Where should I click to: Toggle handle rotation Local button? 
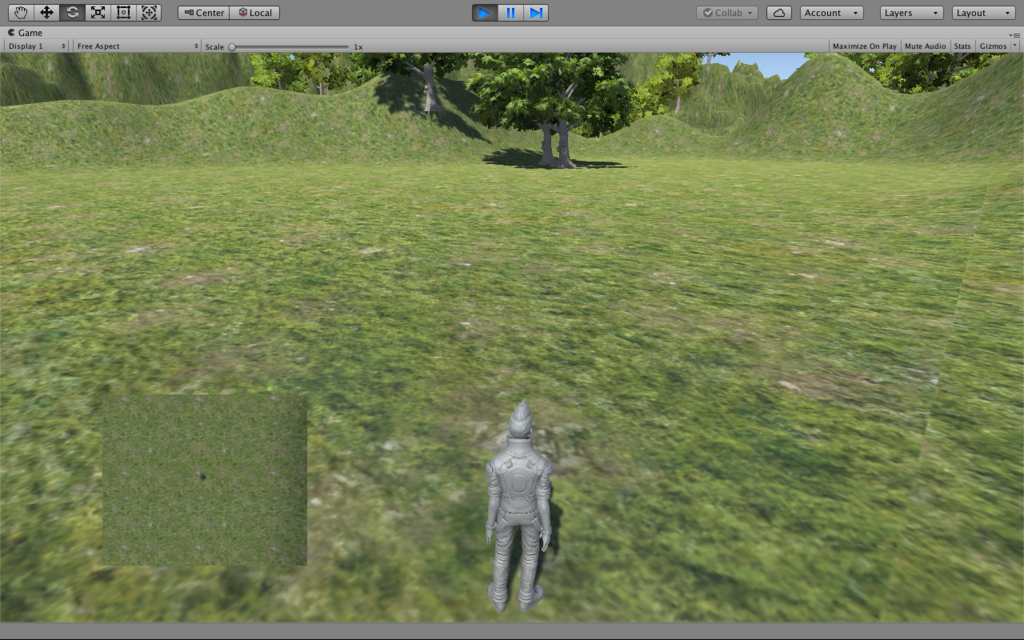[x=255, y=12]
